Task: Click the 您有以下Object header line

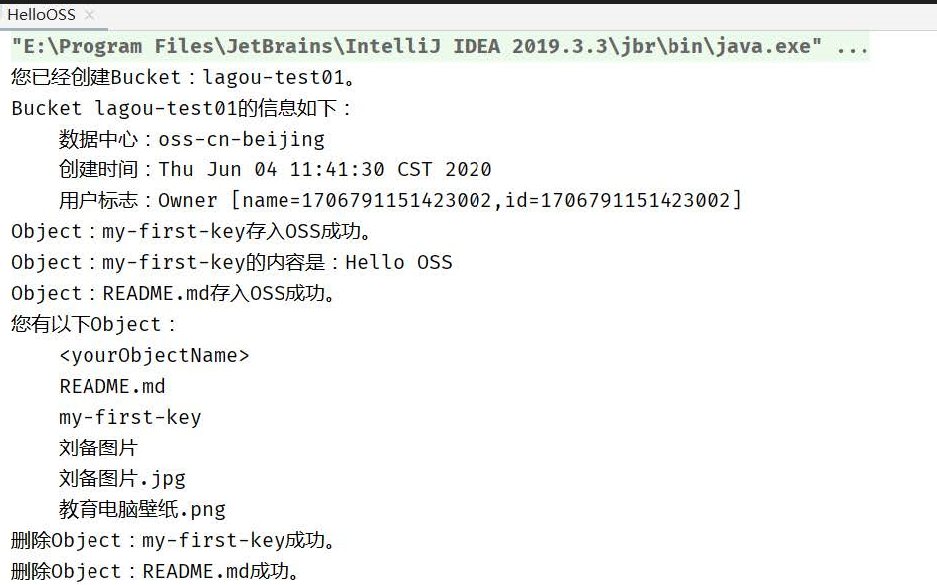Action: coord(90,324)
